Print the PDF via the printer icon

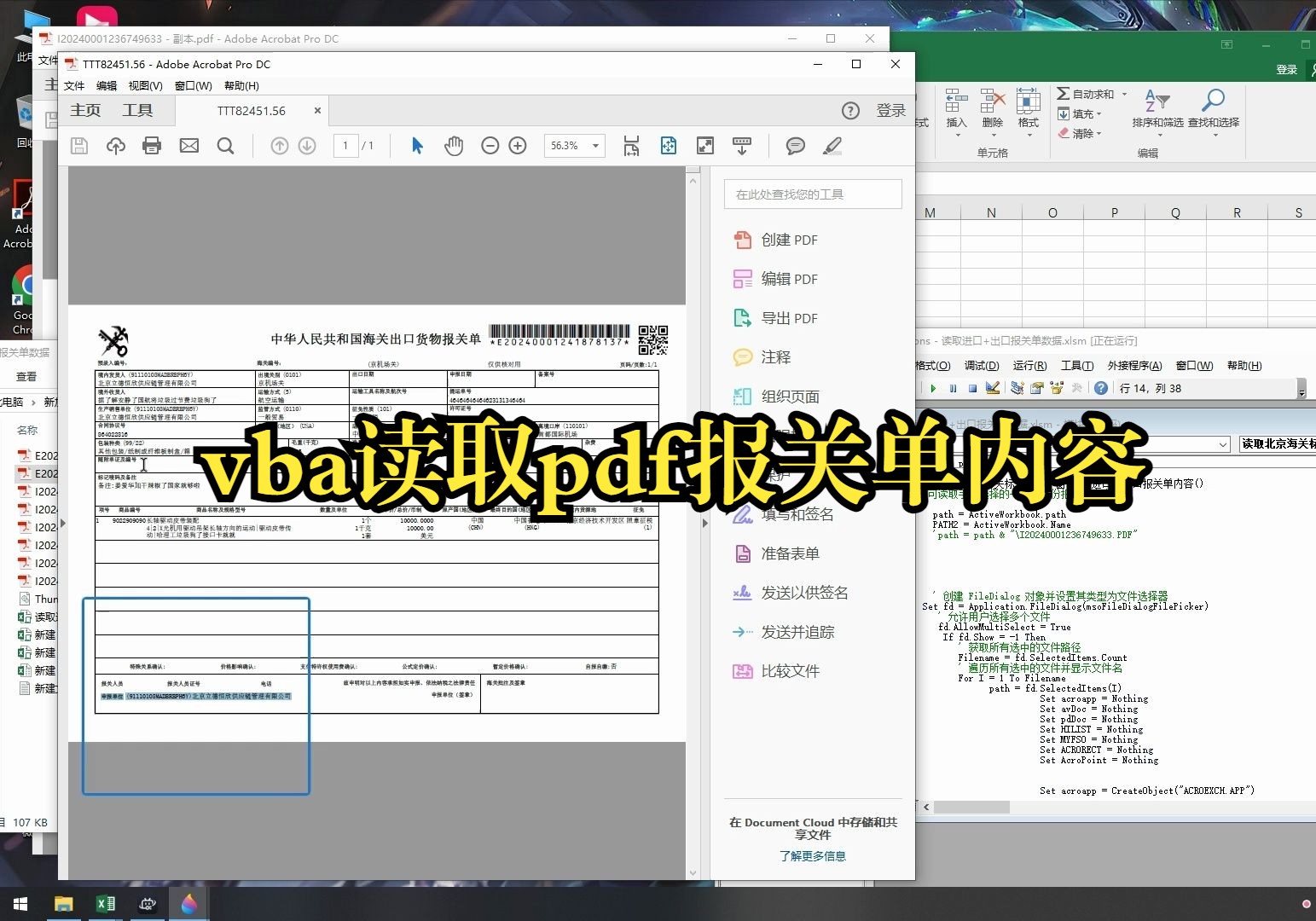click(x=152, y=145)
